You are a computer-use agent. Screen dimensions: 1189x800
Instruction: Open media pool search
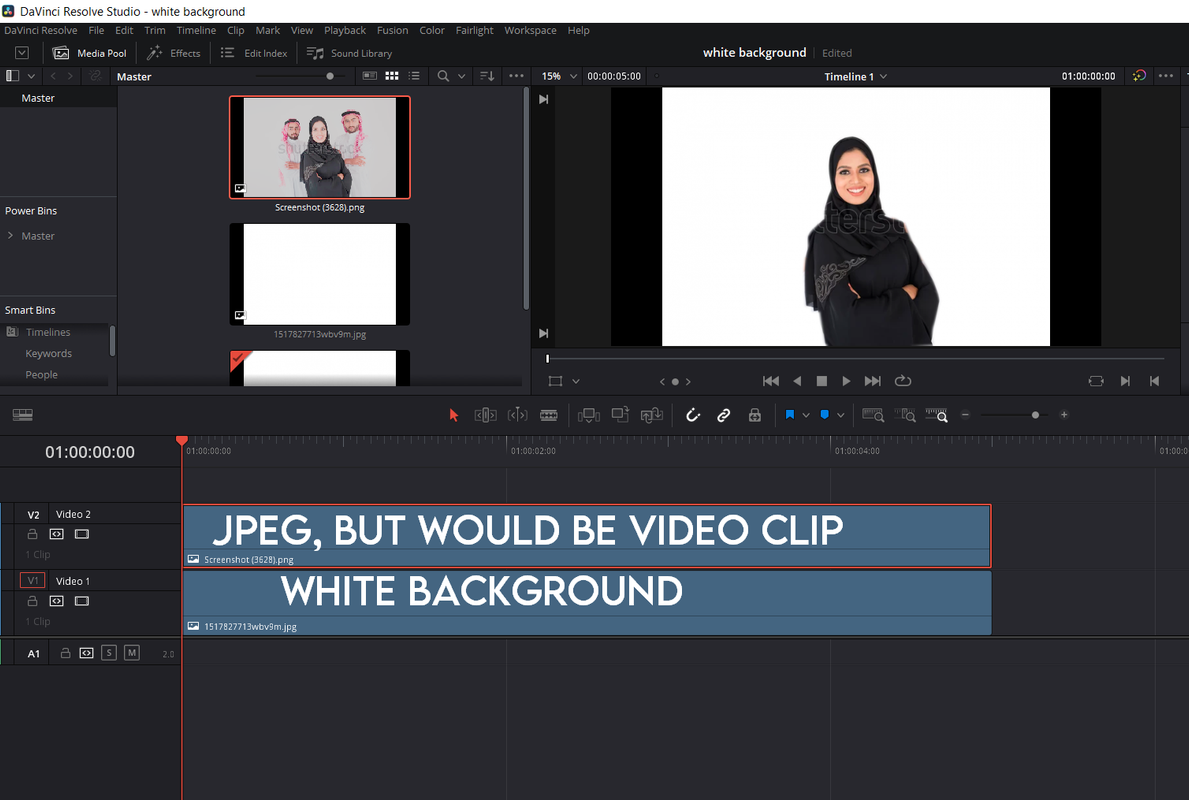pyautogui.click(x=443, y=76)
